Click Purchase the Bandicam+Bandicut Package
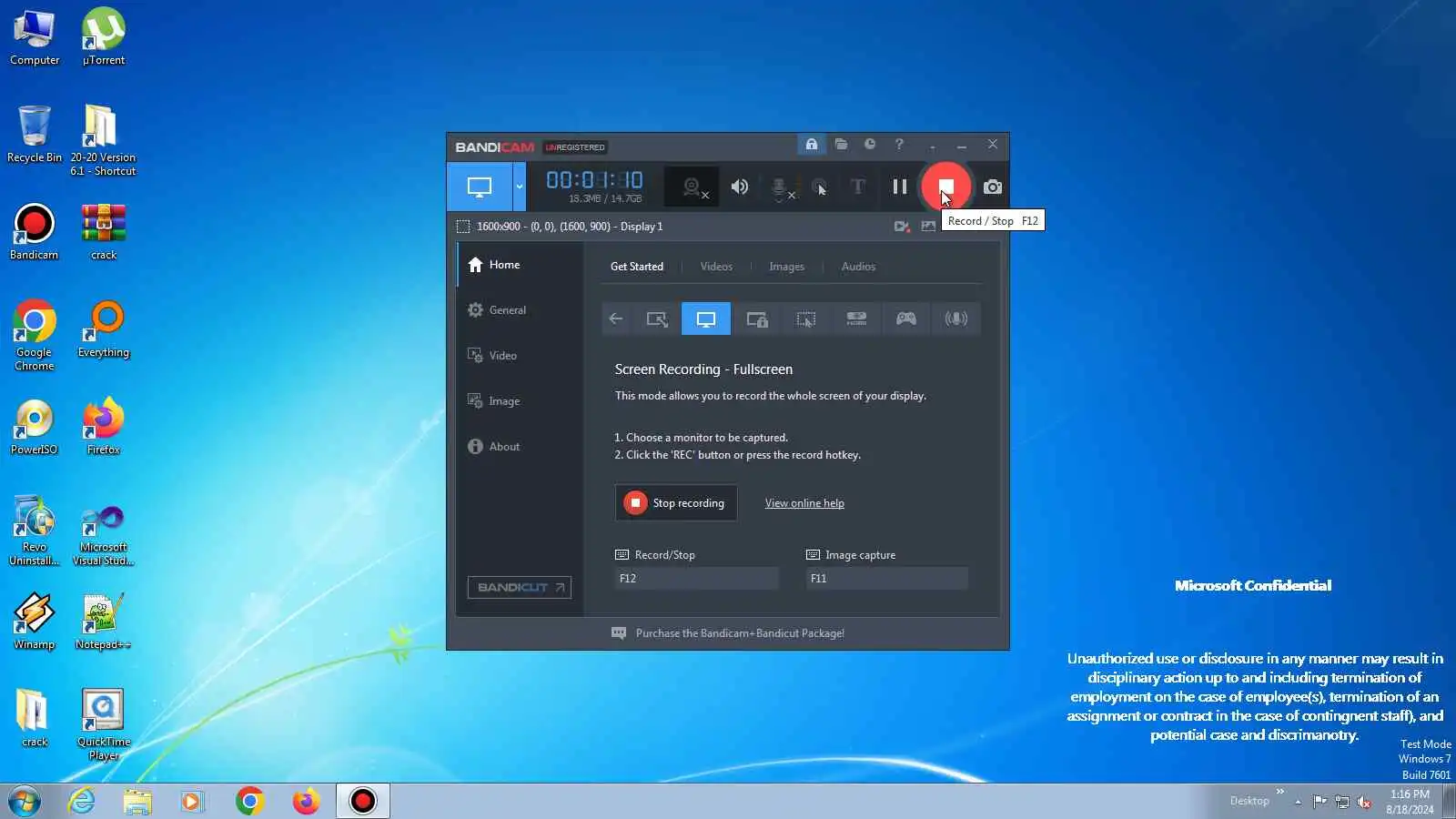 pos(739,633)
